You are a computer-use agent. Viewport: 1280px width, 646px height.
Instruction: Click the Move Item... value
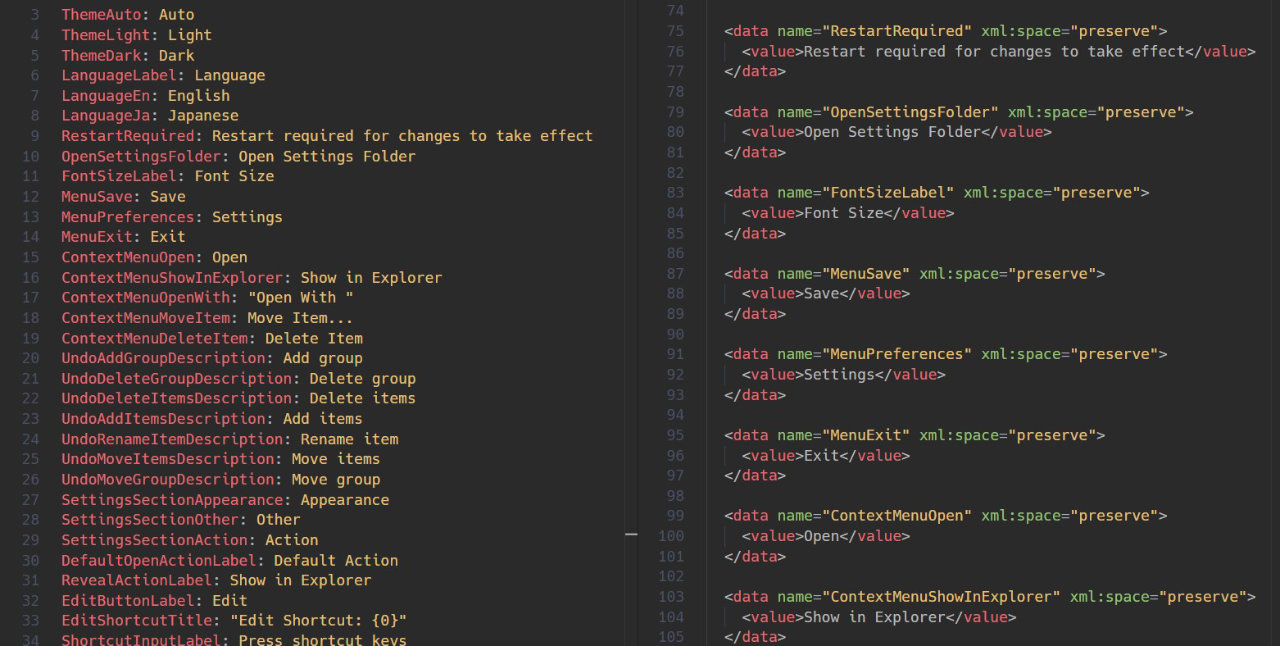(301, 318)
